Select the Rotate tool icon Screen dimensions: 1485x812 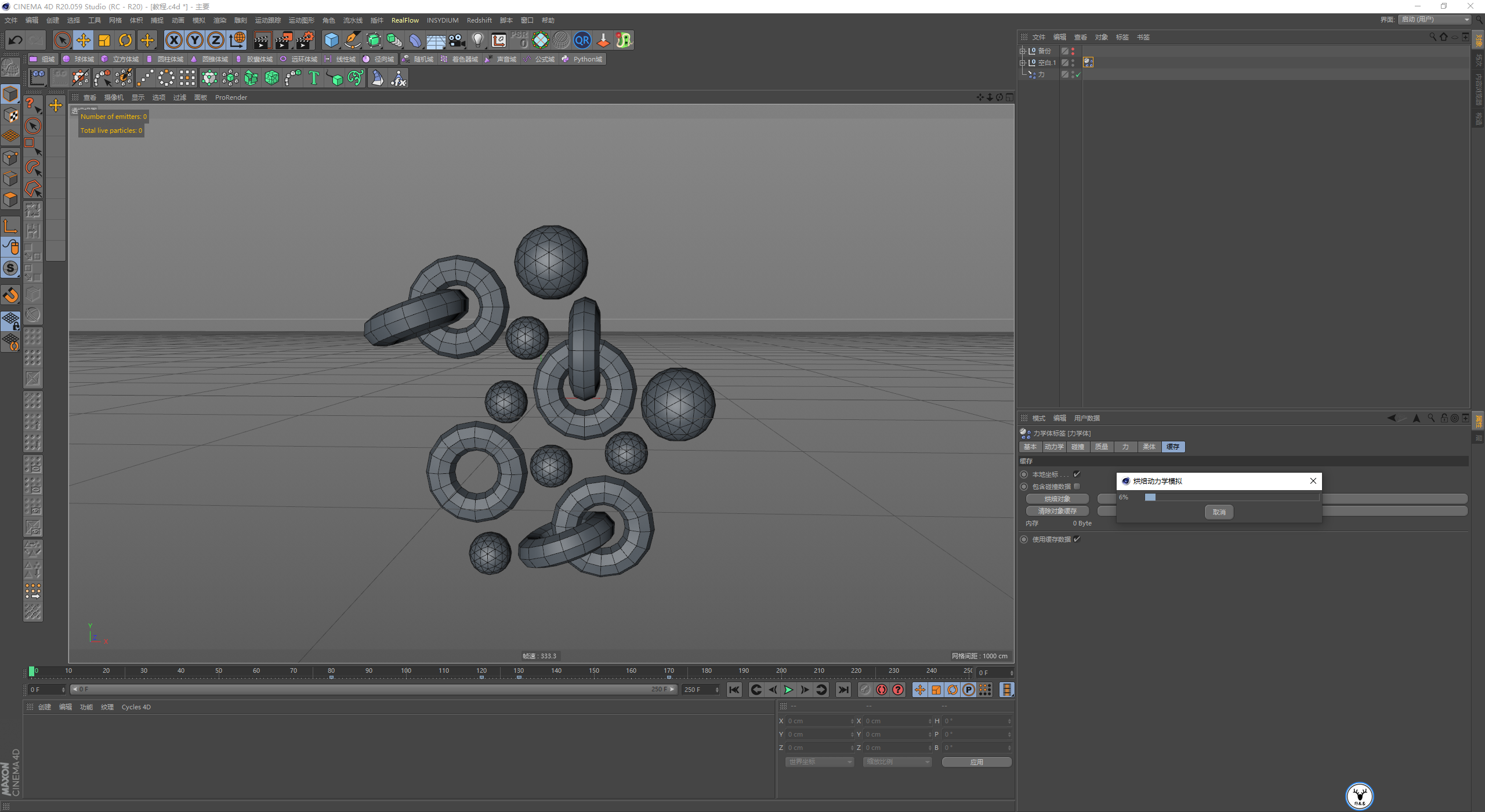point(125,40)
